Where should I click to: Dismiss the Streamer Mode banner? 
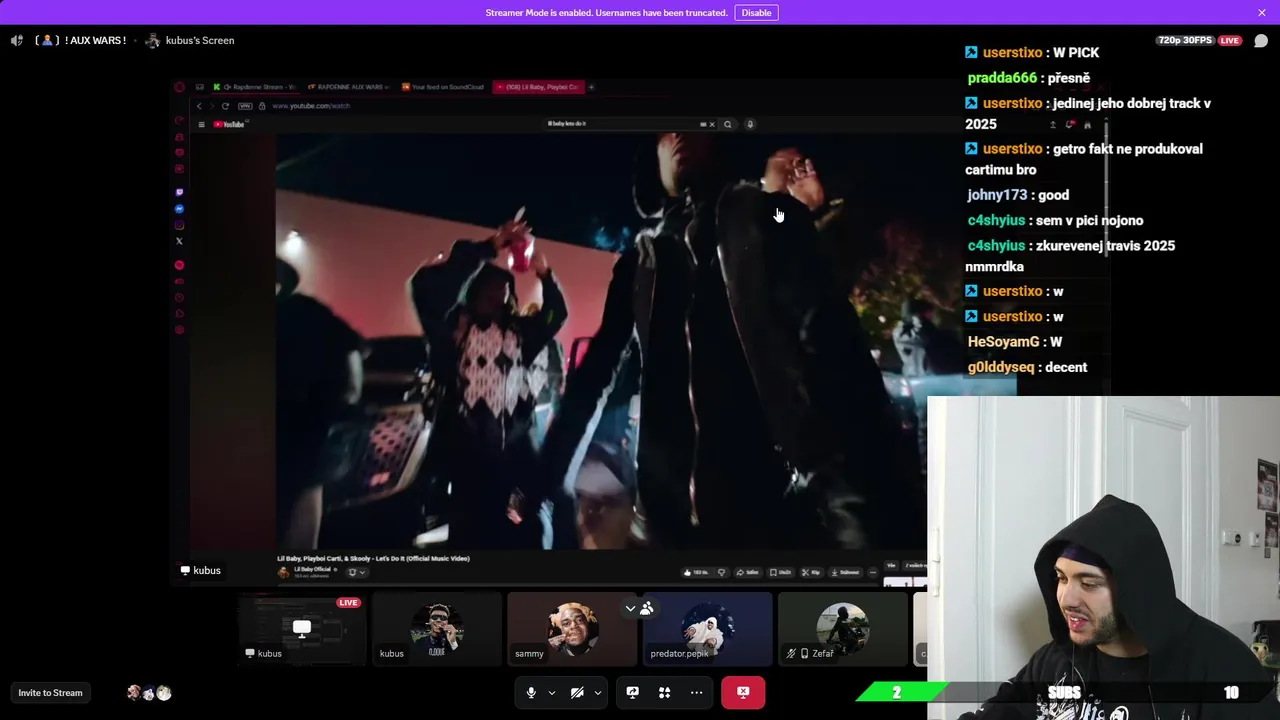1262,12
